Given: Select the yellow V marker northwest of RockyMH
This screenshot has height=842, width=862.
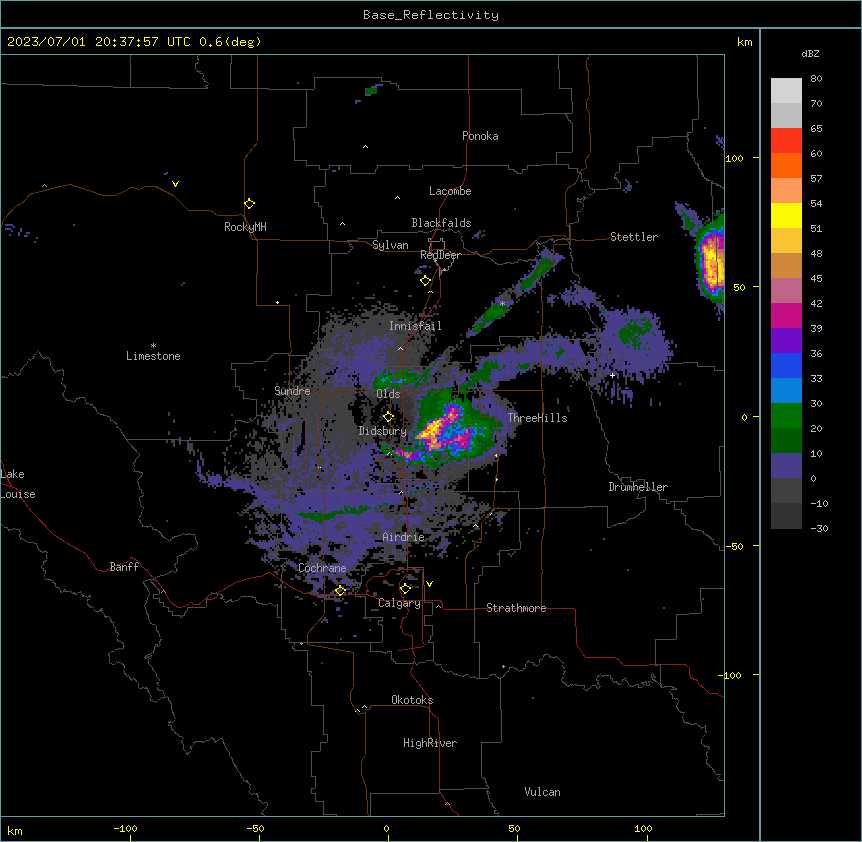Looking at the screenshot, I should tap(175, 184).
